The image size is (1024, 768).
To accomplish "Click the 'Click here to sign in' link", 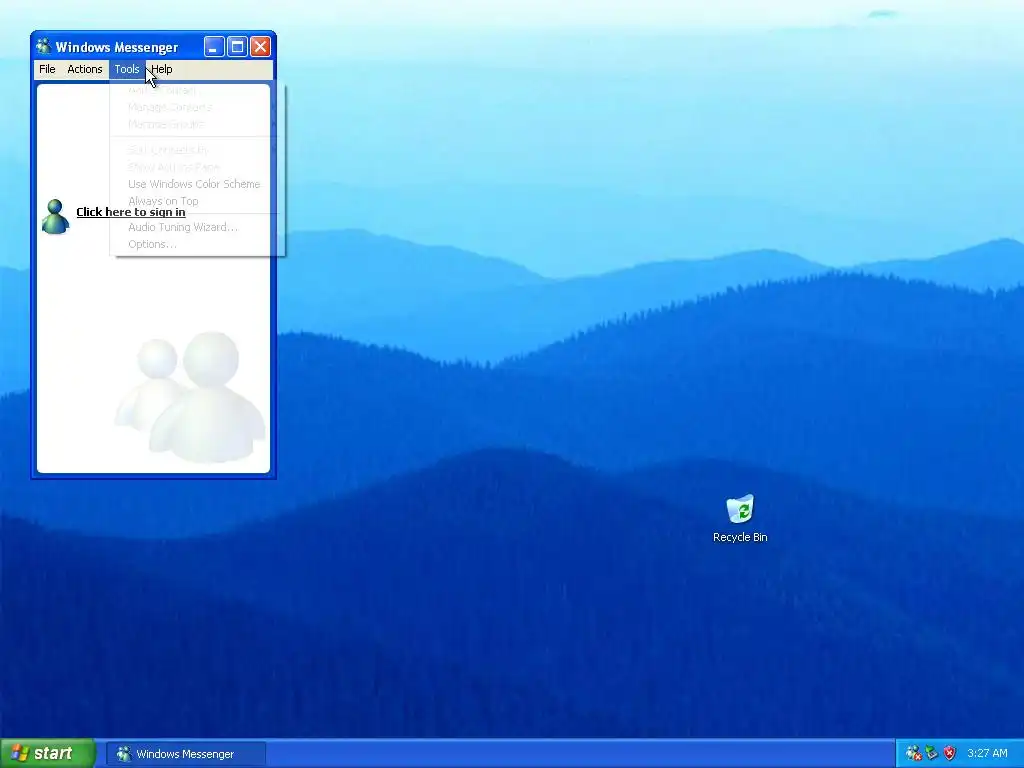I will coord(131,212).
